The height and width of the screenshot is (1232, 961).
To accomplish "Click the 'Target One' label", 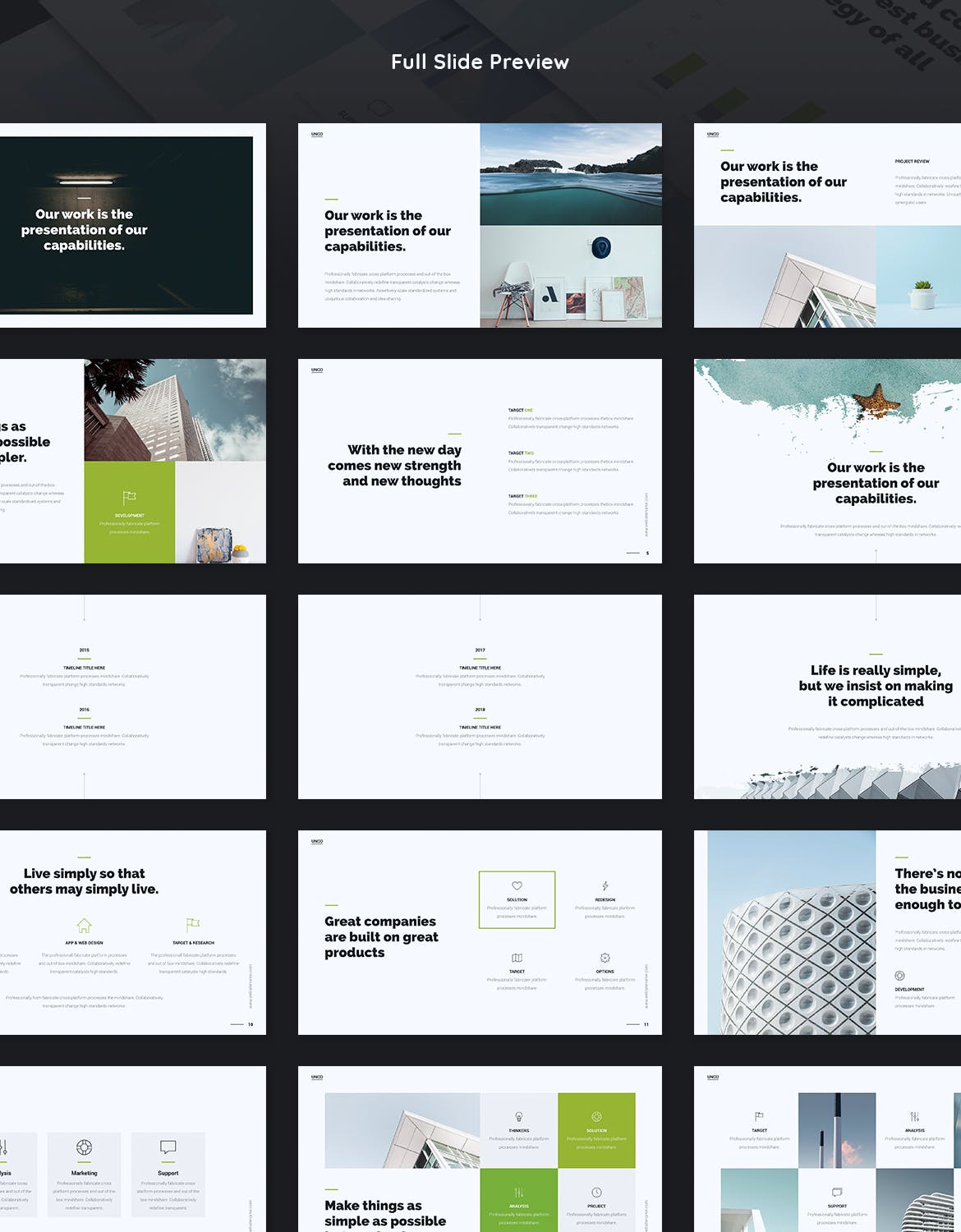I will click(520, 410).
